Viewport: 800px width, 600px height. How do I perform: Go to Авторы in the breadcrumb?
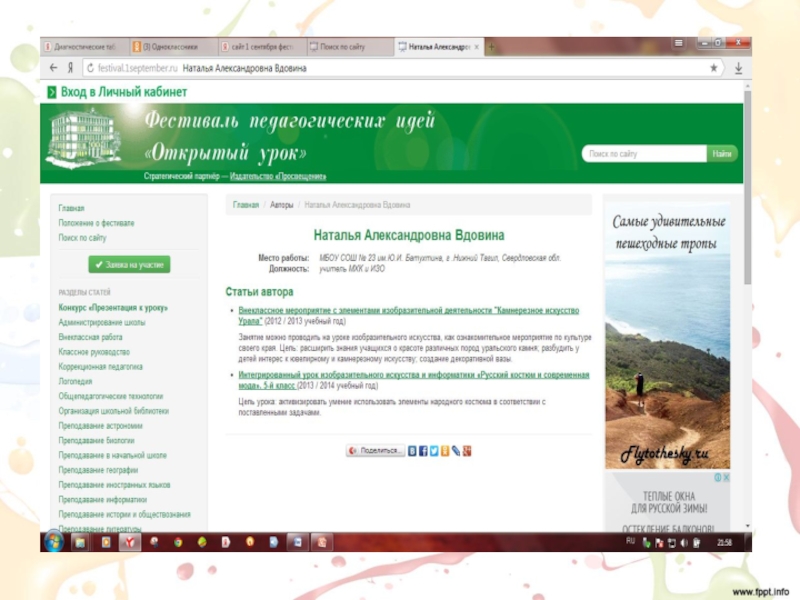click(282, 204)
